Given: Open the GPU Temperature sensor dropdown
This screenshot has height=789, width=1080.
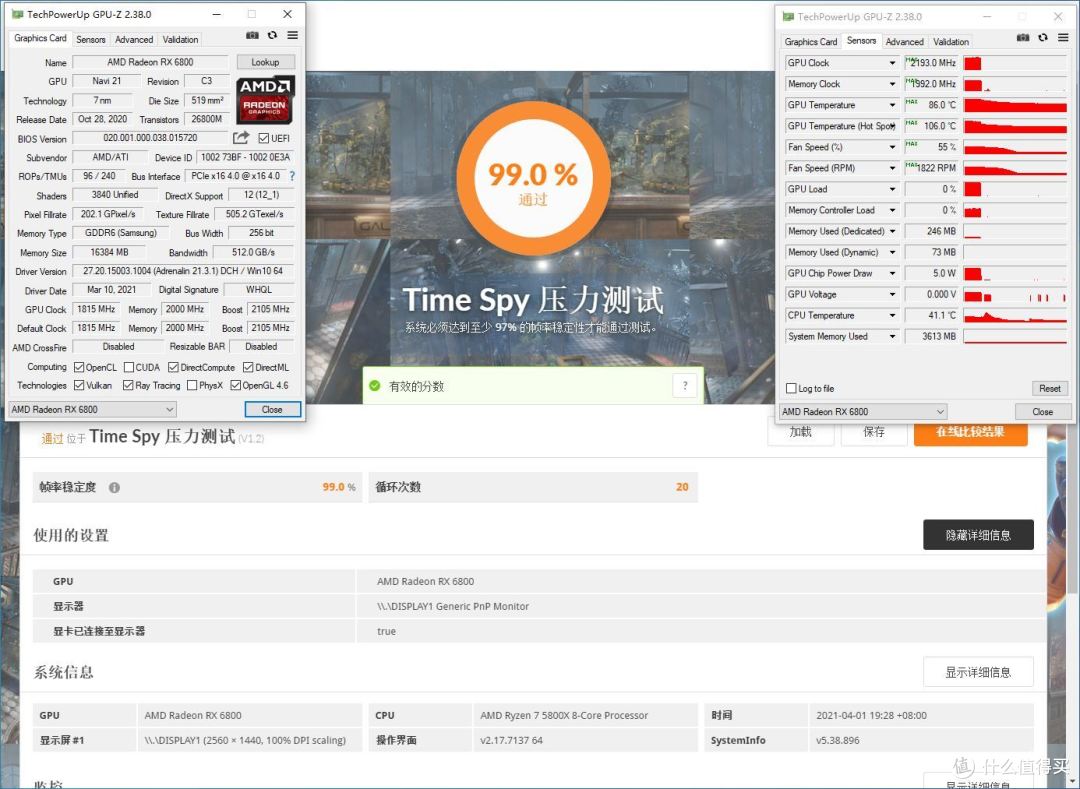Looking at the screenshot, I should pyautogui.click(x=892, y=105).
